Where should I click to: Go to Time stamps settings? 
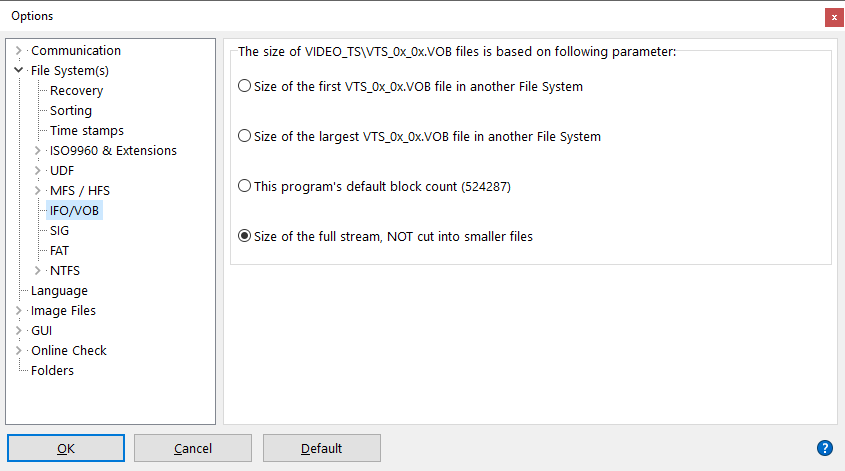click(87, 131)
